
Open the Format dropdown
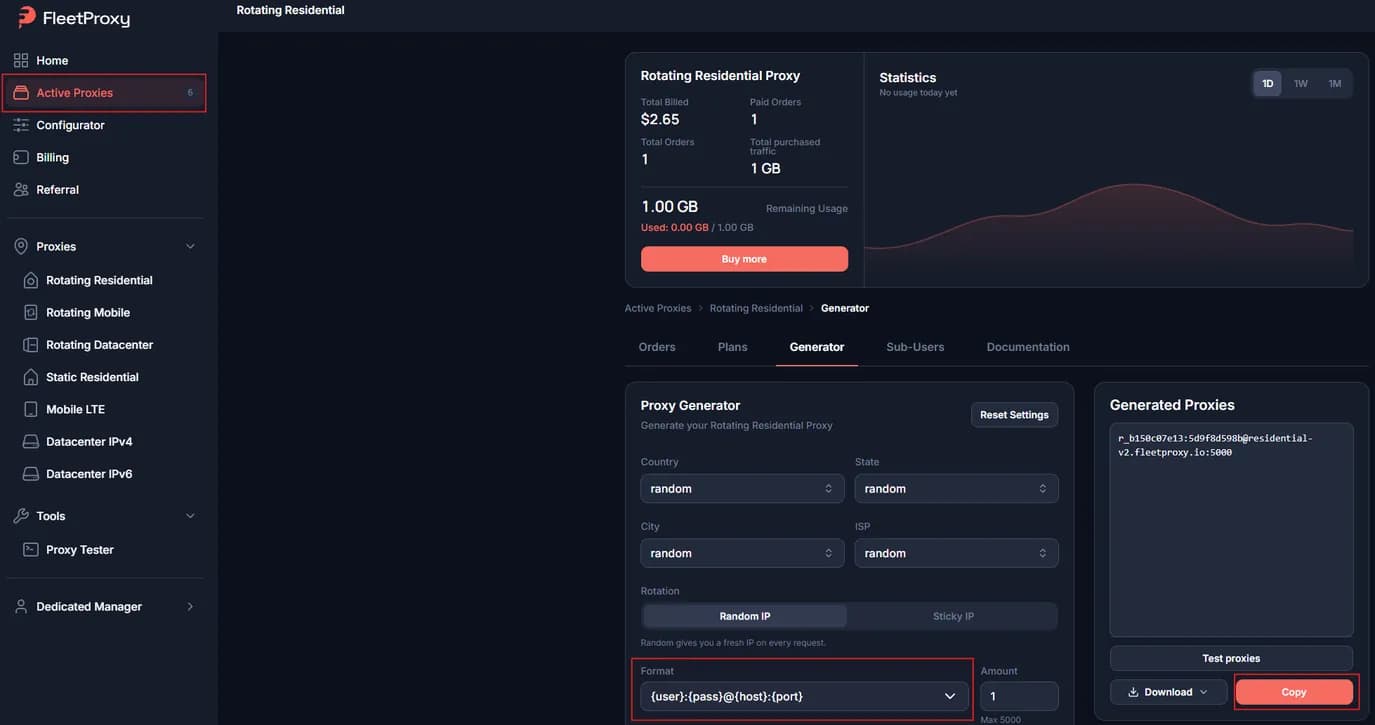click(x=805, y=696)
